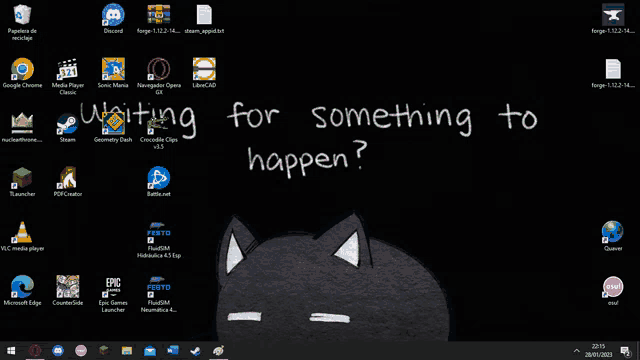This screenshot has width=640, height=360.
Task: Open the pink osu! taskbar icon
Action: click(81, 351)
